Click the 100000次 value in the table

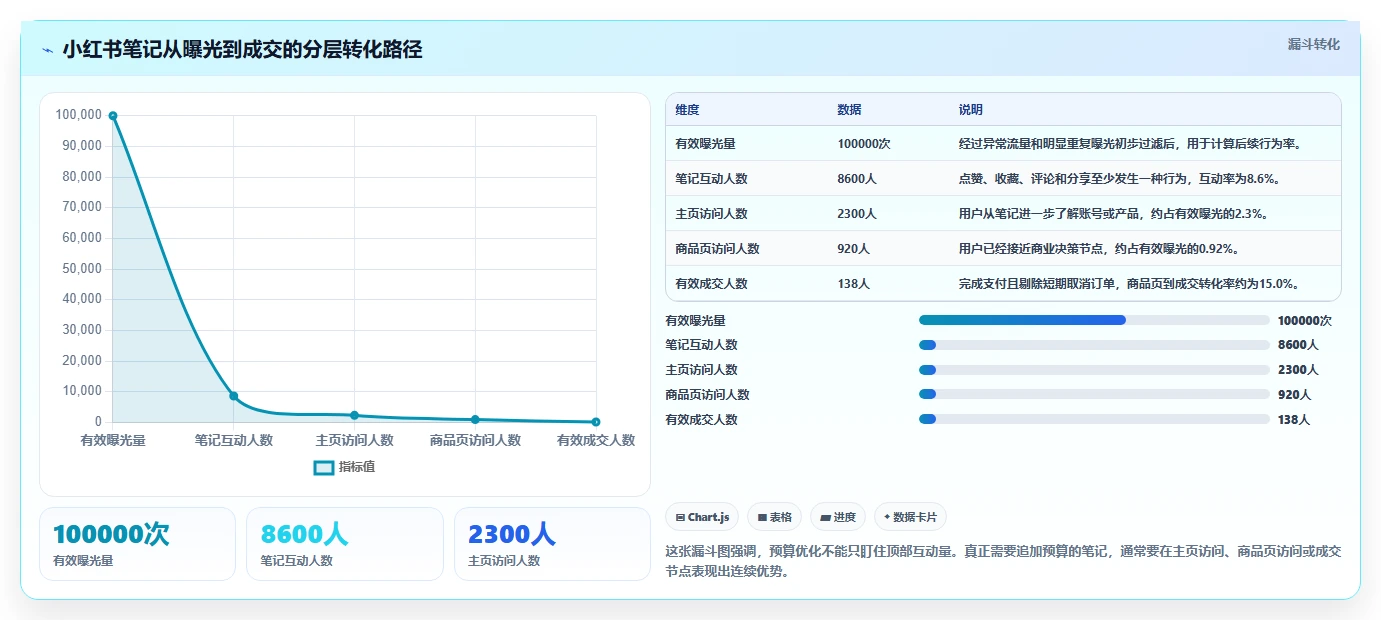click(864, 144)
